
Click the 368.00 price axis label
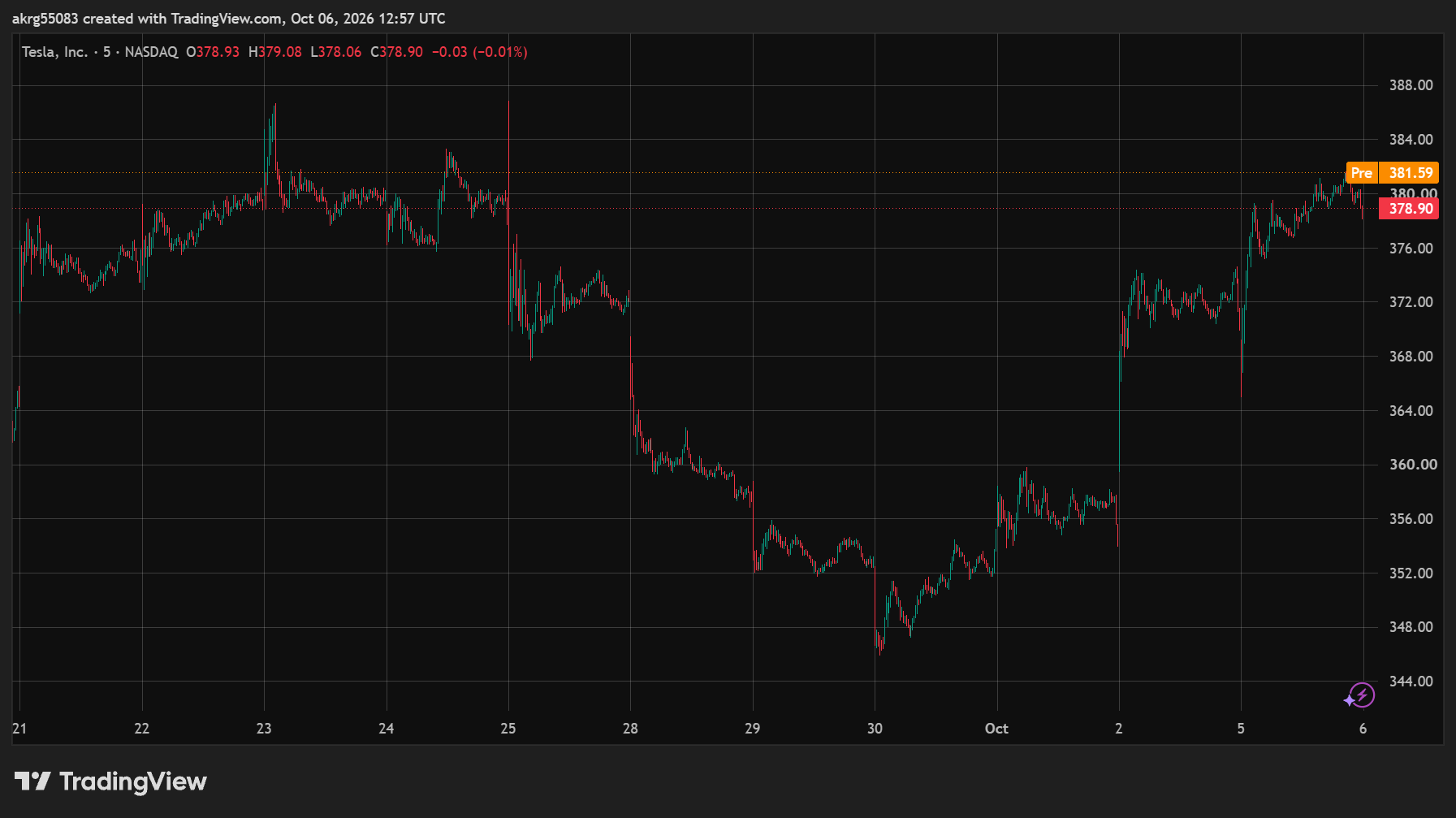[1411, 357]
